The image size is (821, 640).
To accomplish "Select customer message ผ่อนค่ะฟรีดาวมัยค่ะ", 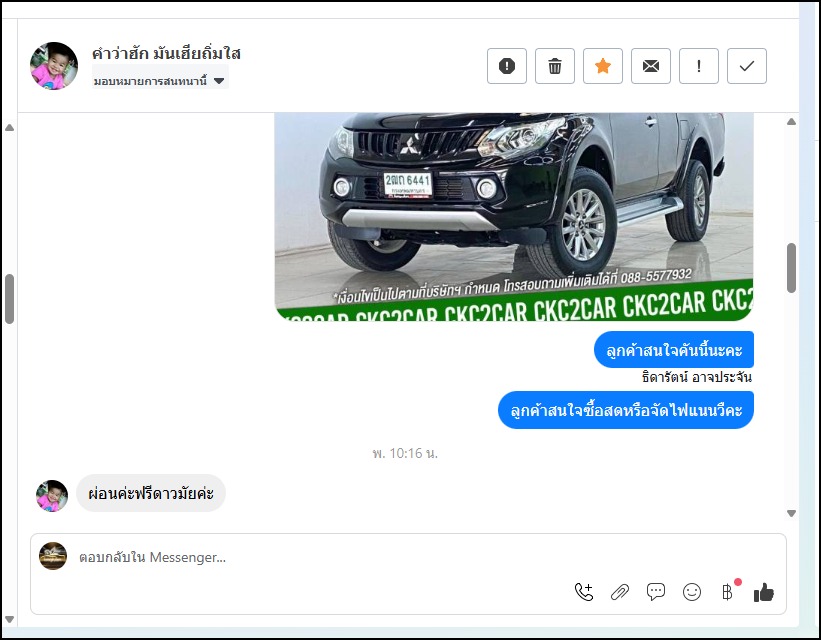I will [151, 493].
